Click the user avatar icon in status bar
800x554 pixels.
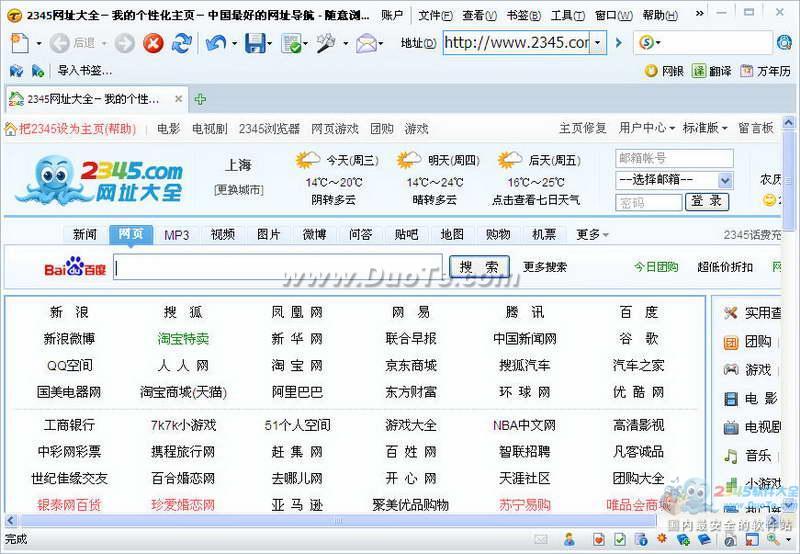[x=569, y=539]
